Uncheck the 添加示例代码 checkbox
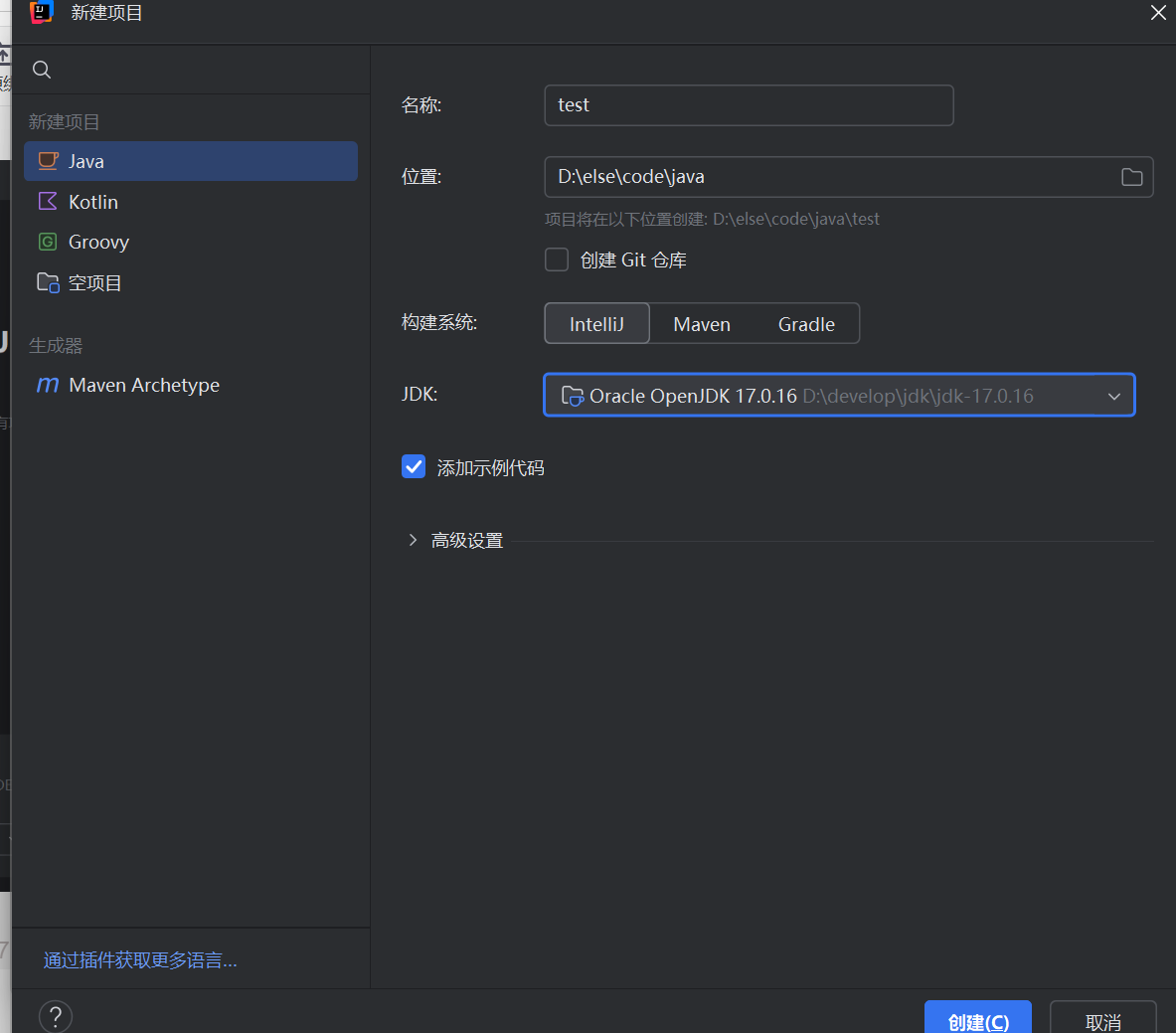1176x1033 pixels. [x=414, y=466]
